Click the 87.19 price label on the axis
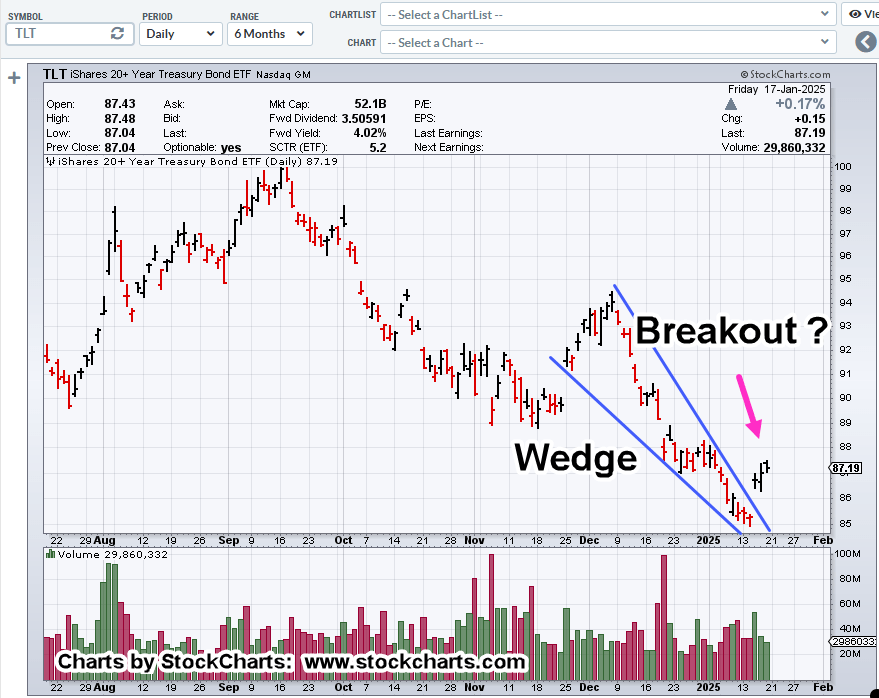The image size is (879, 698). tap(845, 468)
